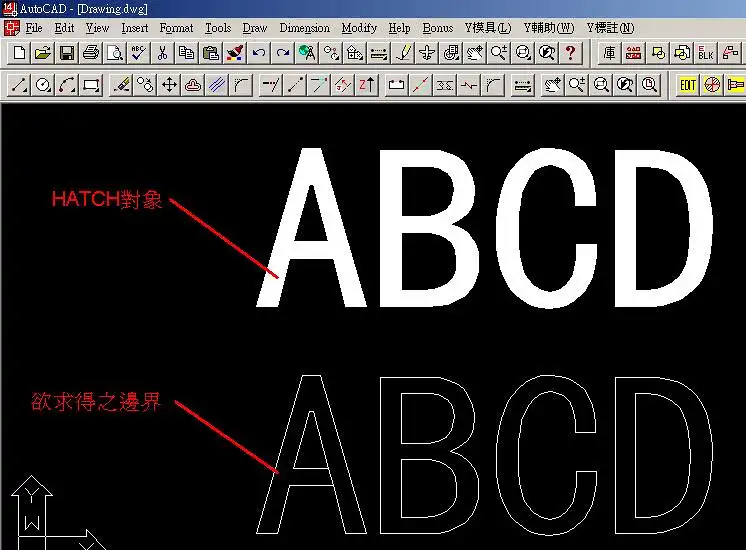Click the drawing document icon beside File menu

click(x=11, y=28)
